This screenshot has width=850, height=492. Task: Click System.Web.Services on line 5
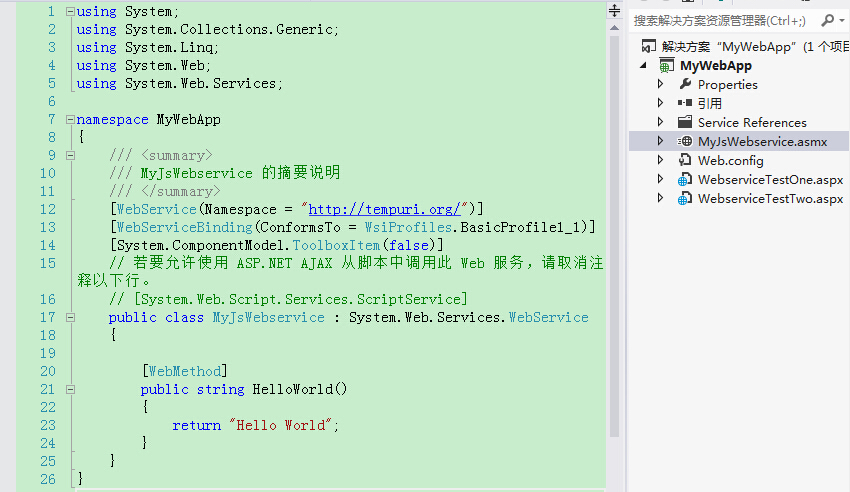(x=203, y=83)
